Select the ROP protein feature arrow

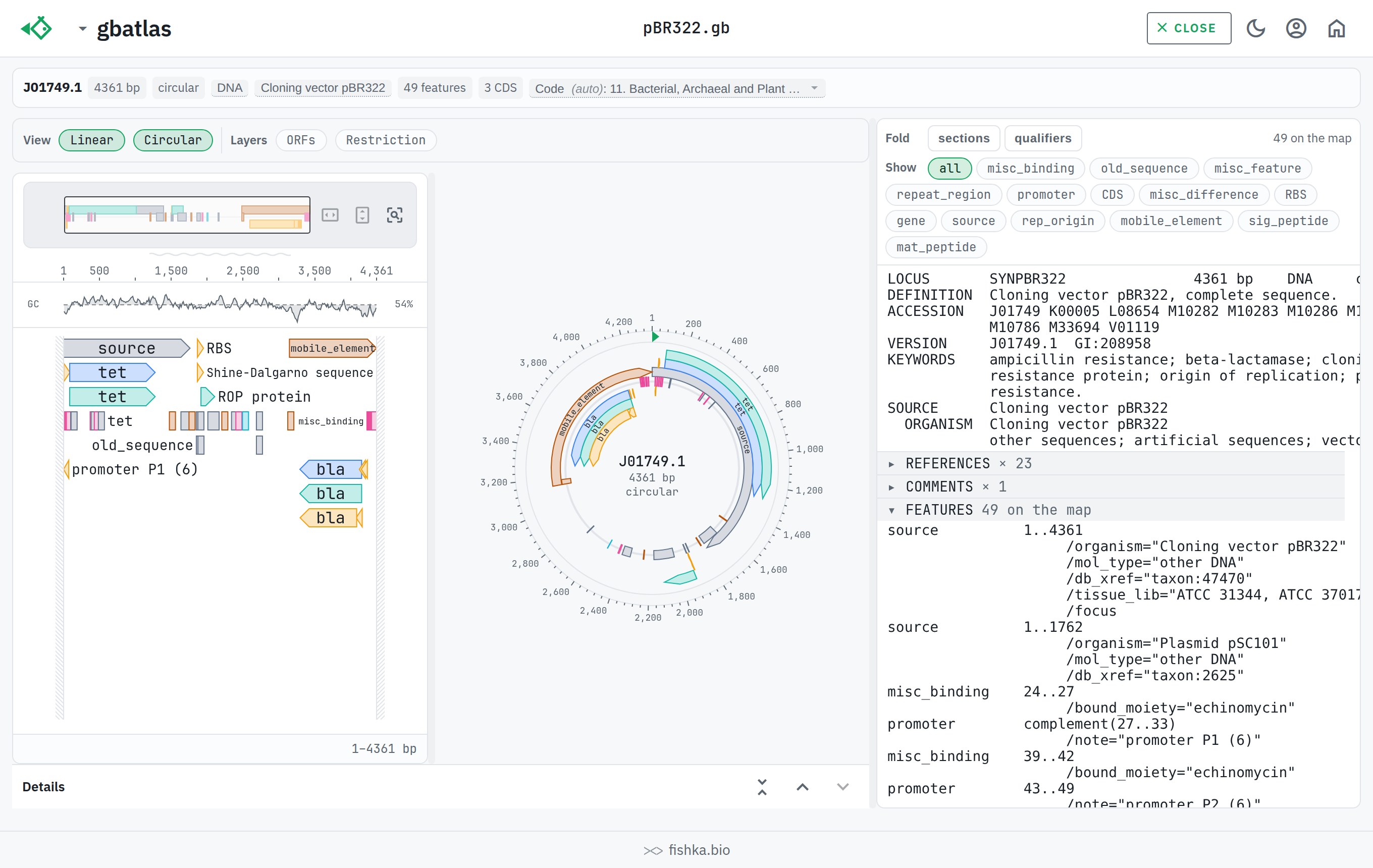[x=207, y=397]
